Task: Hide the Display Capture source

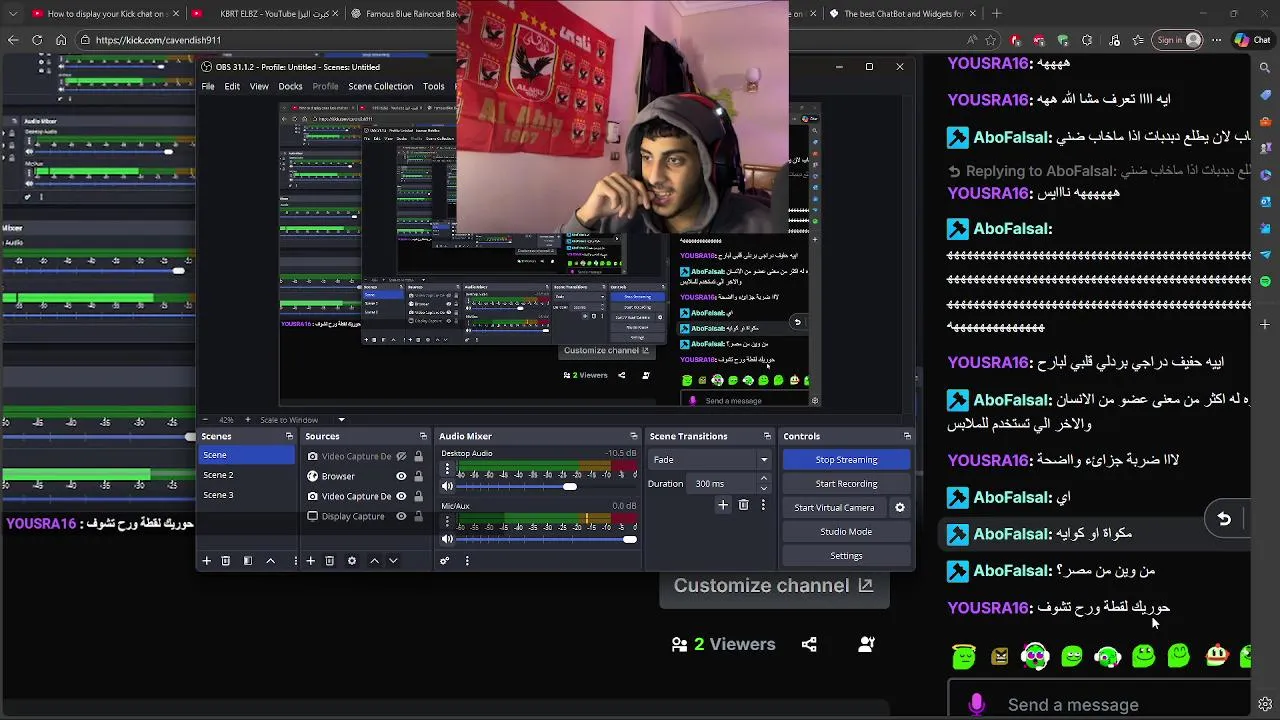Action: click(x=401, y=517)
